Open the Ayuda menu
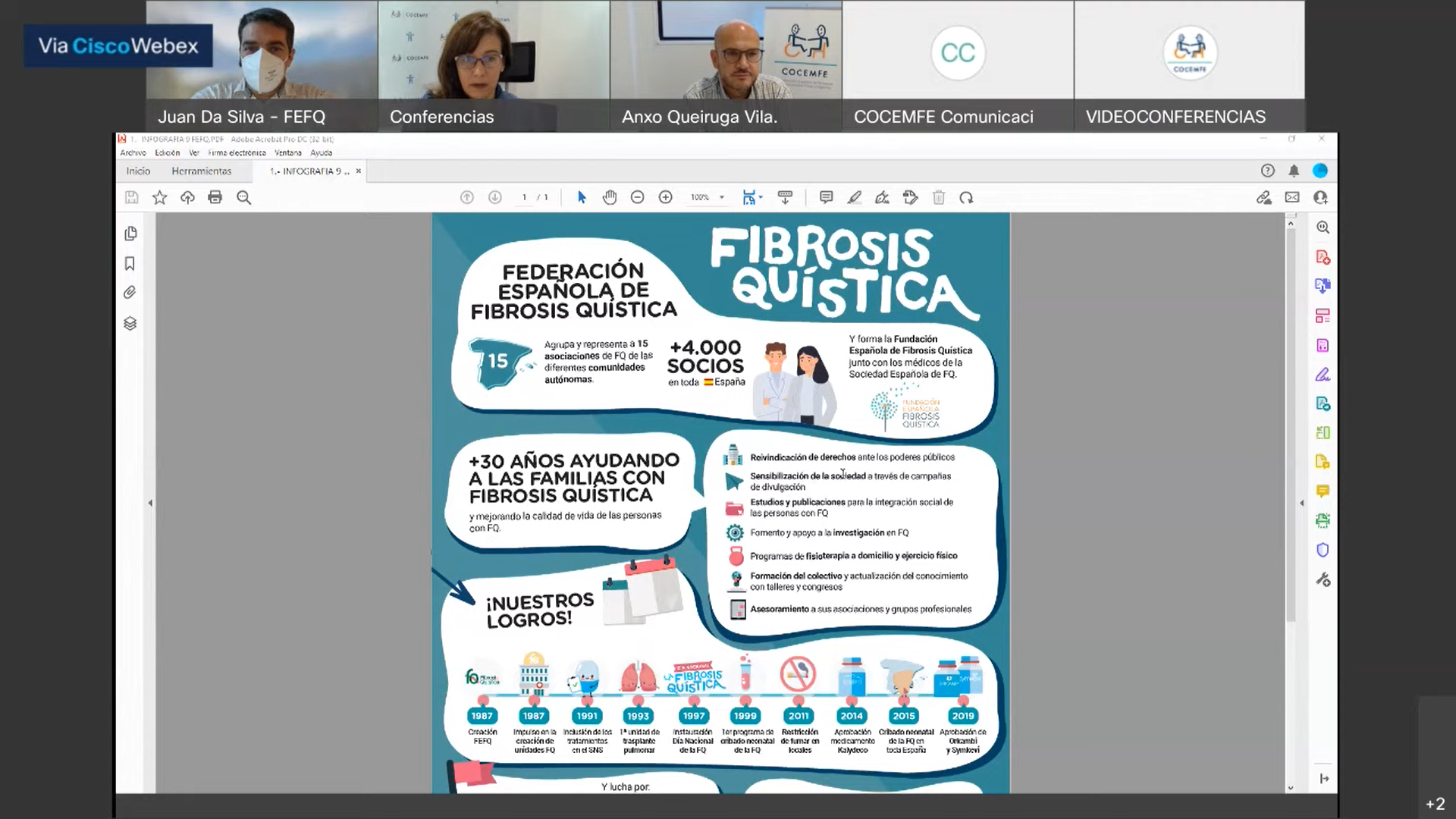1456x819 pixels. coord(322,152)
